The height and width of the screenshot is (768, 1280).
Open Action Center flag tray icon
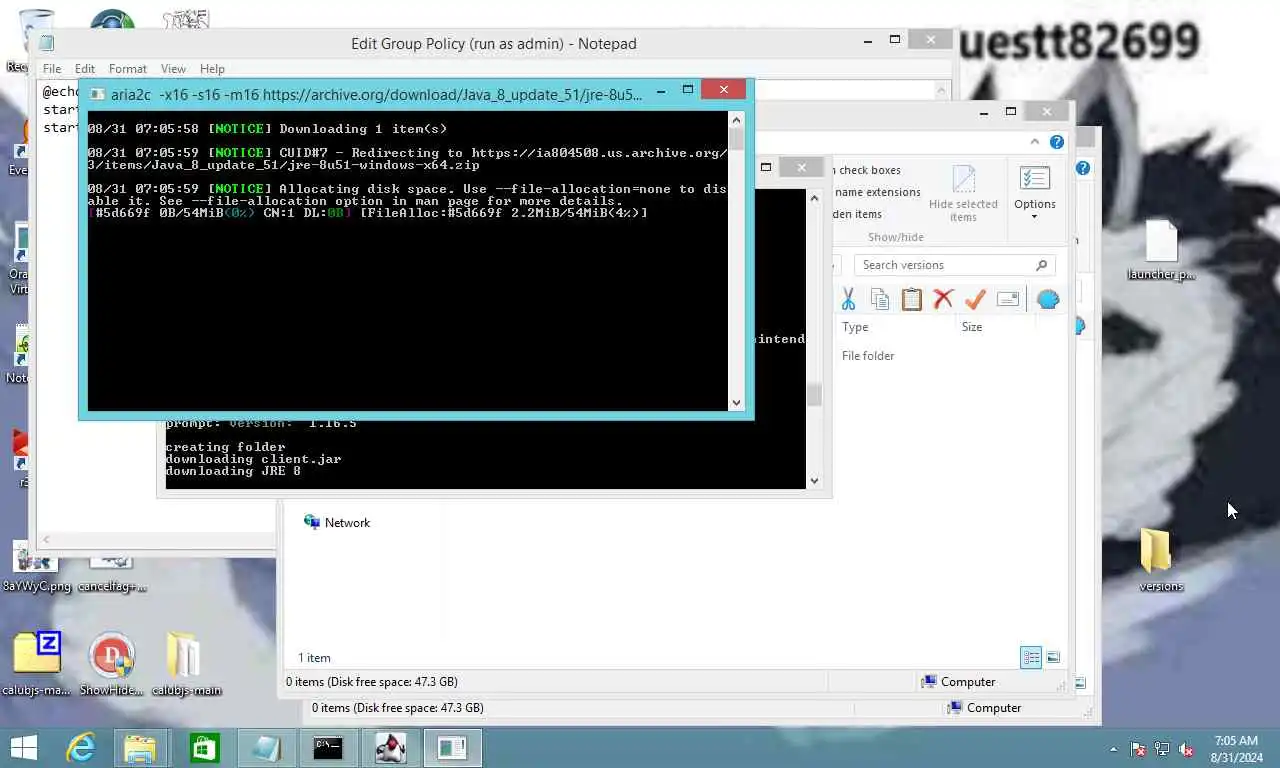pos(1138,749)
